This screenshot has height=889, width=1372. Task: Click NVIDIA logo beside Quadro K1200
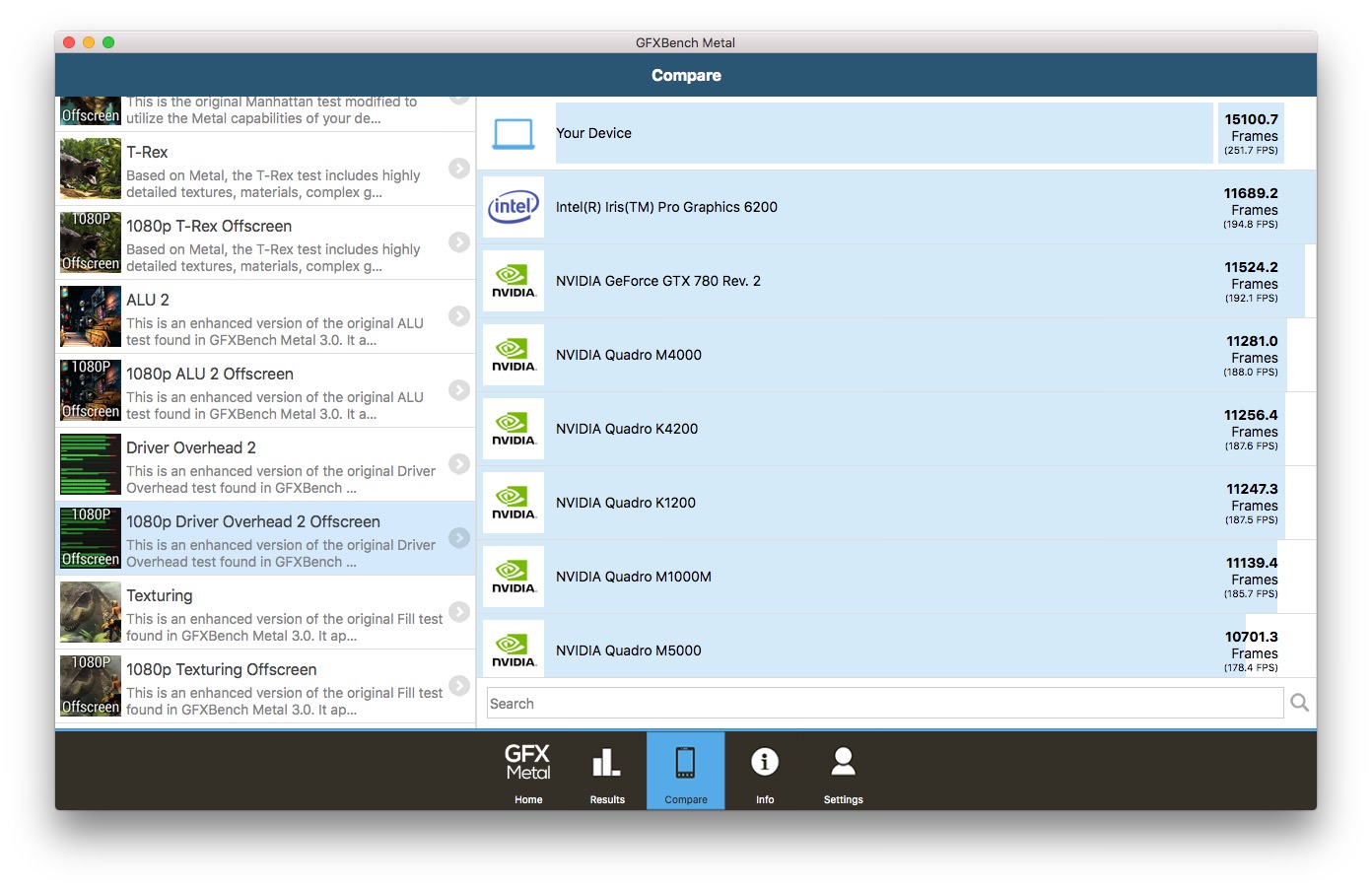[514, 503]
